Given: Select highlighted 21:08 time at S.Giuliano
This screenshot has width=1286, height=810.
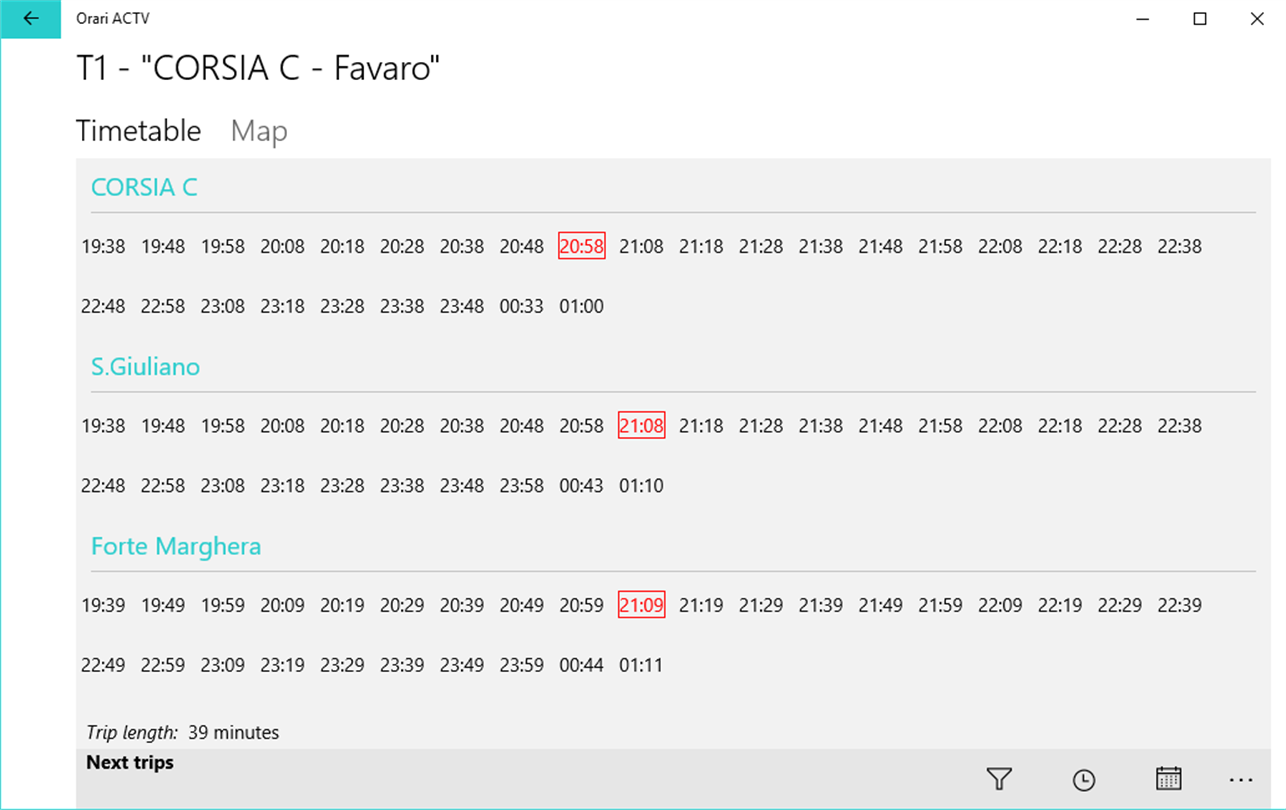Looking at the screenshot, I should tap(641, 426).
